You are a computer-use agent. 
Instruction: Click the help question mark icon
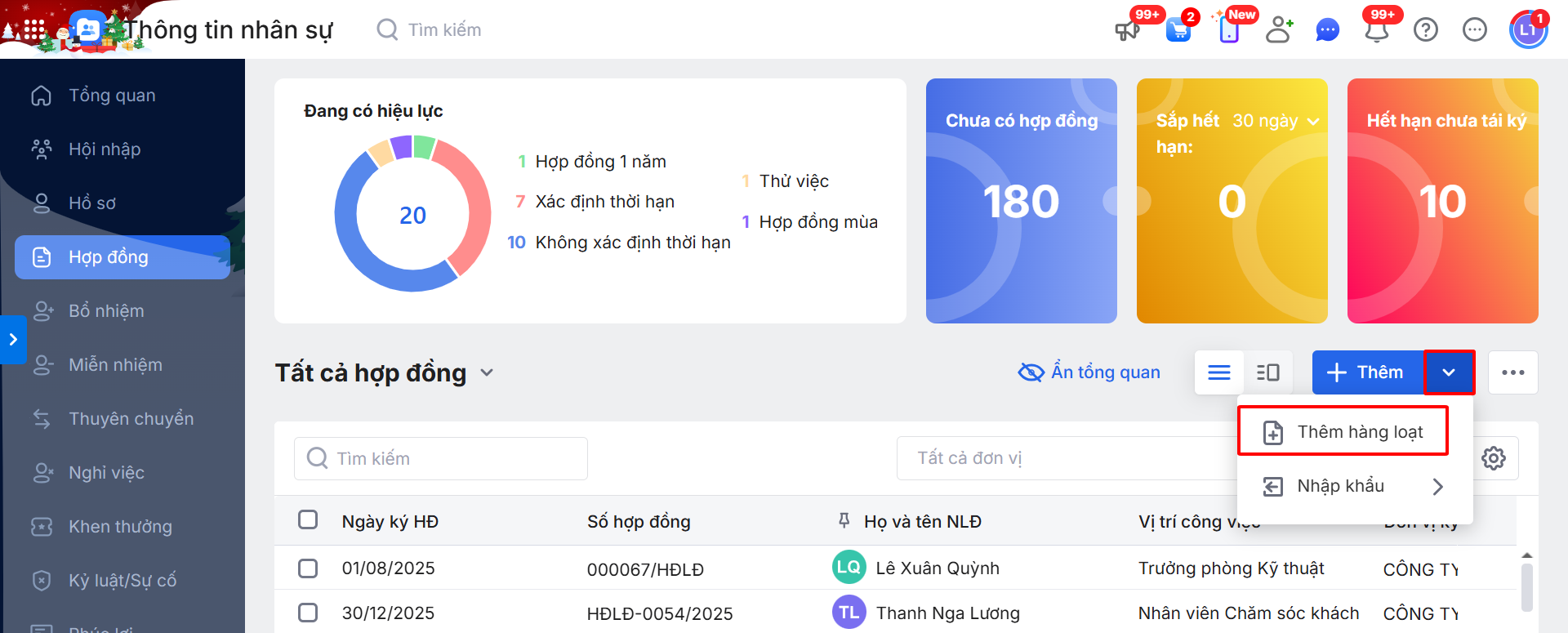(1426, 30)
